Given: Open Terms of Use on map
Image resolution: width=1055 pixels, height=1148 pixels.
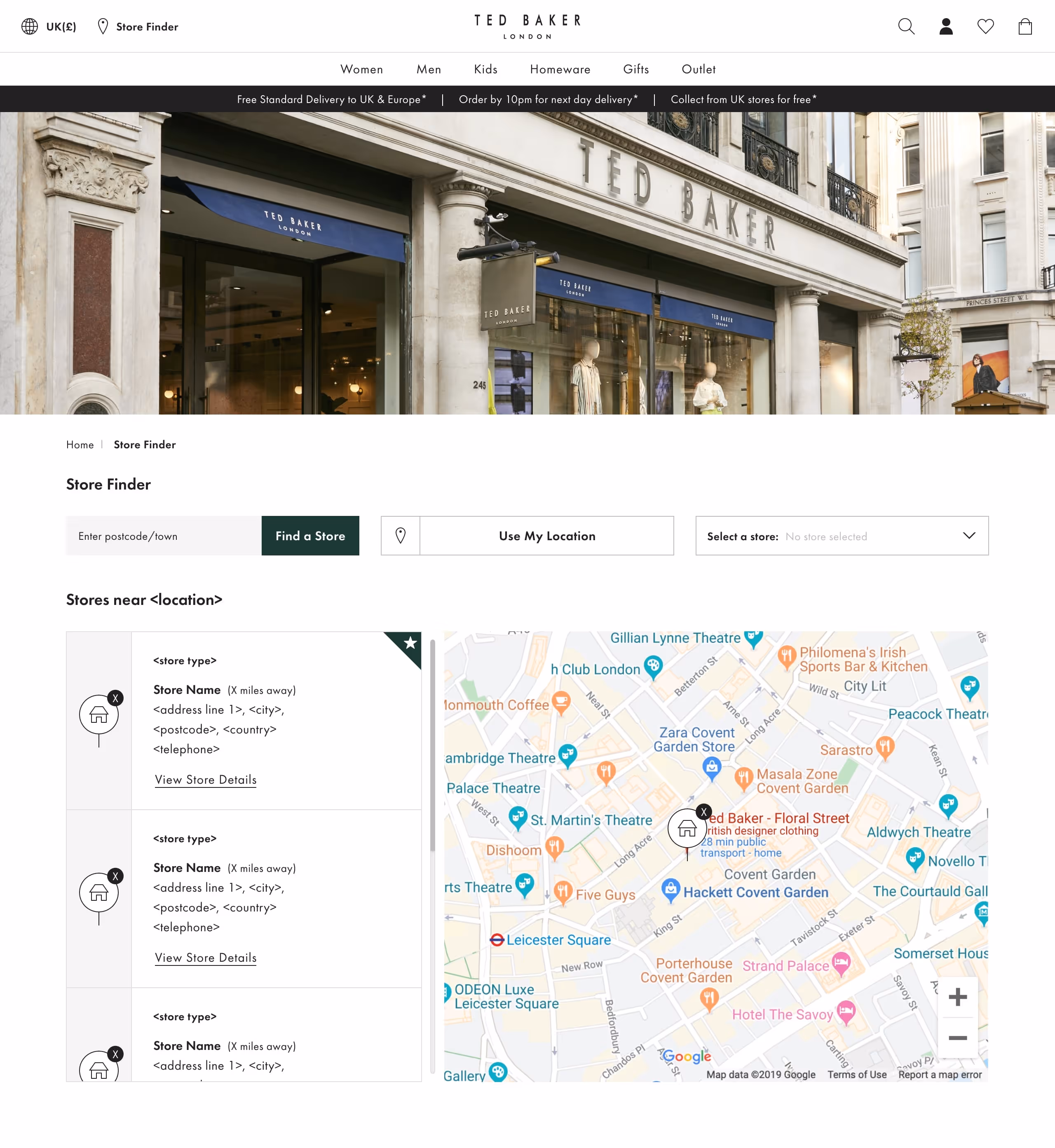Looking at the screenshot, I should coord(857,1074).
